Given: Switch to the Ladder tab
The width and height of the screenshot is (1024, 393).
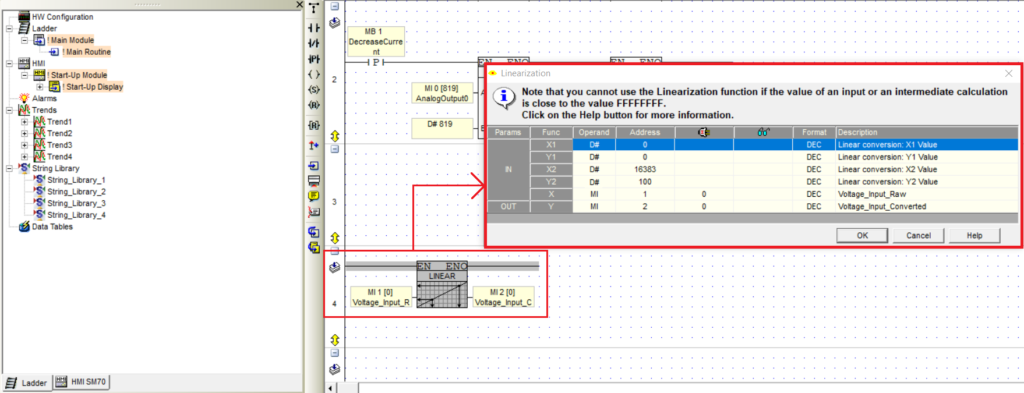Looking at the screenshot, I should [27, 383].
